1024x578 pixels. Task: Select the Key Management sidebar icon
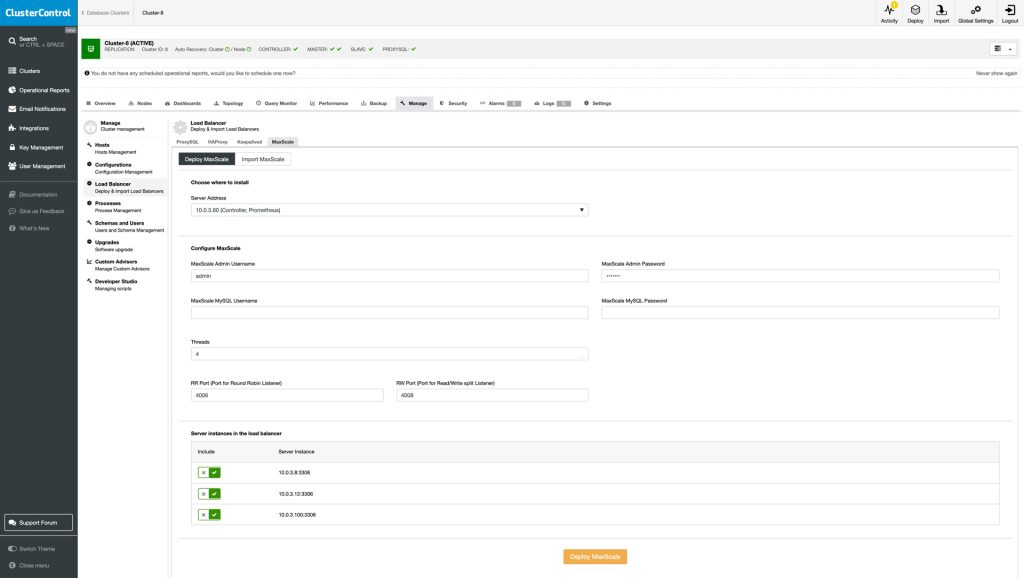pyautogui.click(x=11, y=146)
